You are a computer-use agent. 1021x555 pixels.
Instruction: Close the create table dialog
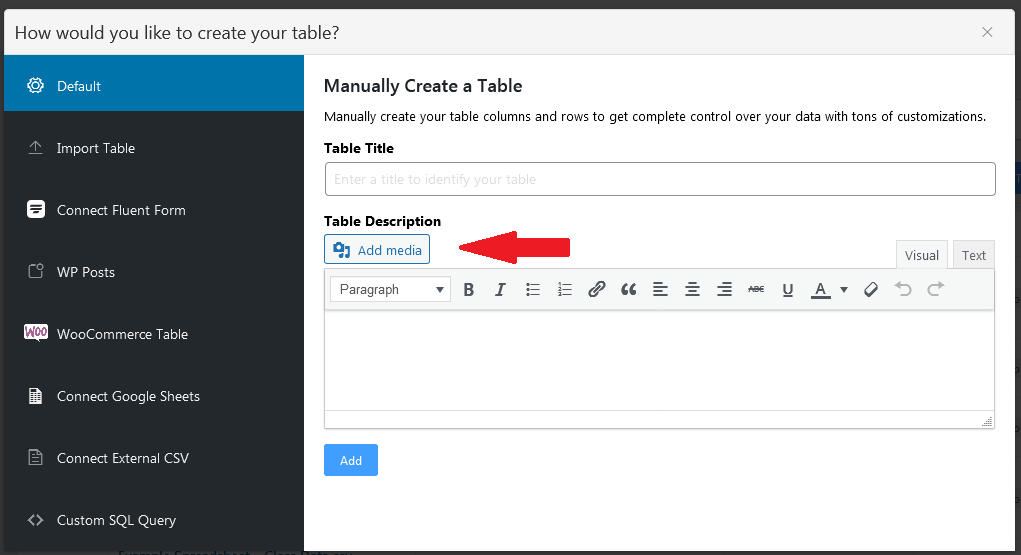tap(987, 32)
